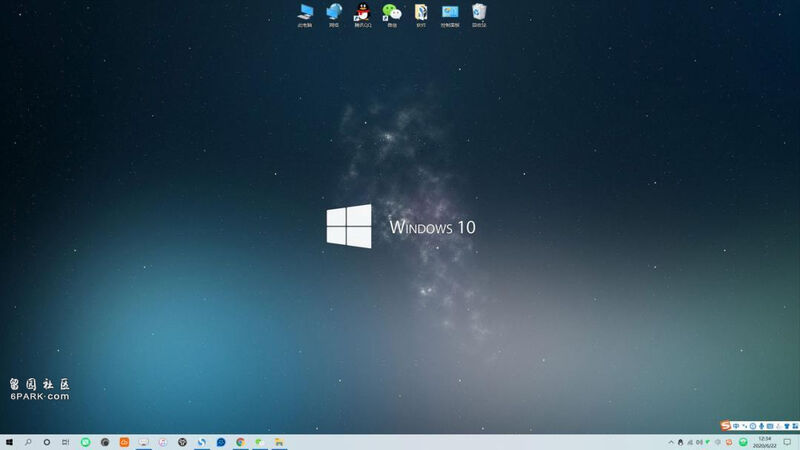Open the taskbar clock and date
Screen dimensions: 800x450
(x=765, y=442)
